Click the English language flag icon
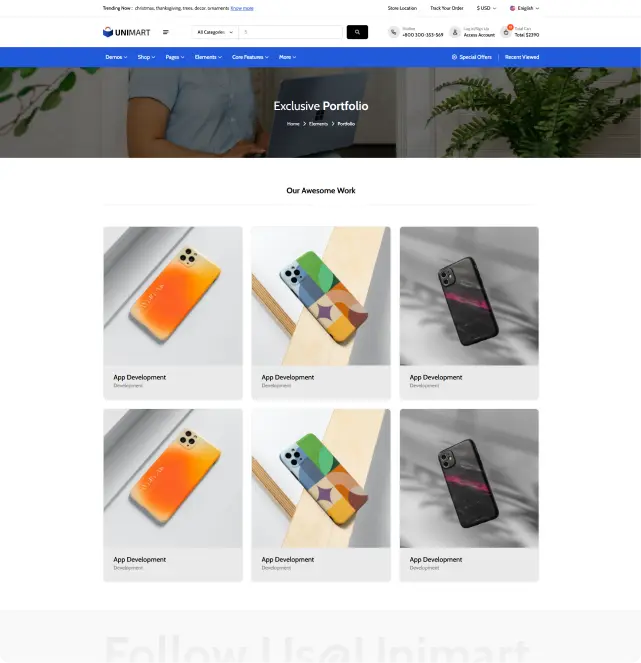The height and width of the screenshot is (663, 641). (x=512, y=8)
